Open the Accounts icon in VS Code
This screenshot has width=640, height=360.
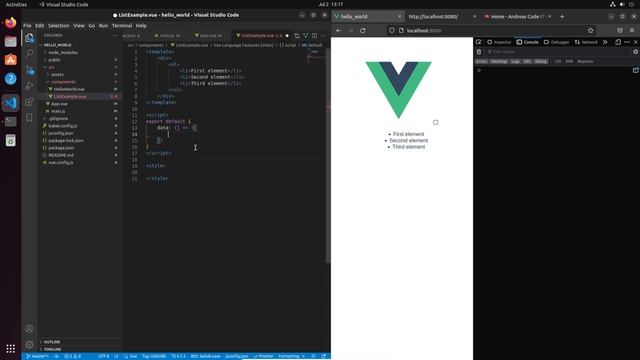coord(29,329)
